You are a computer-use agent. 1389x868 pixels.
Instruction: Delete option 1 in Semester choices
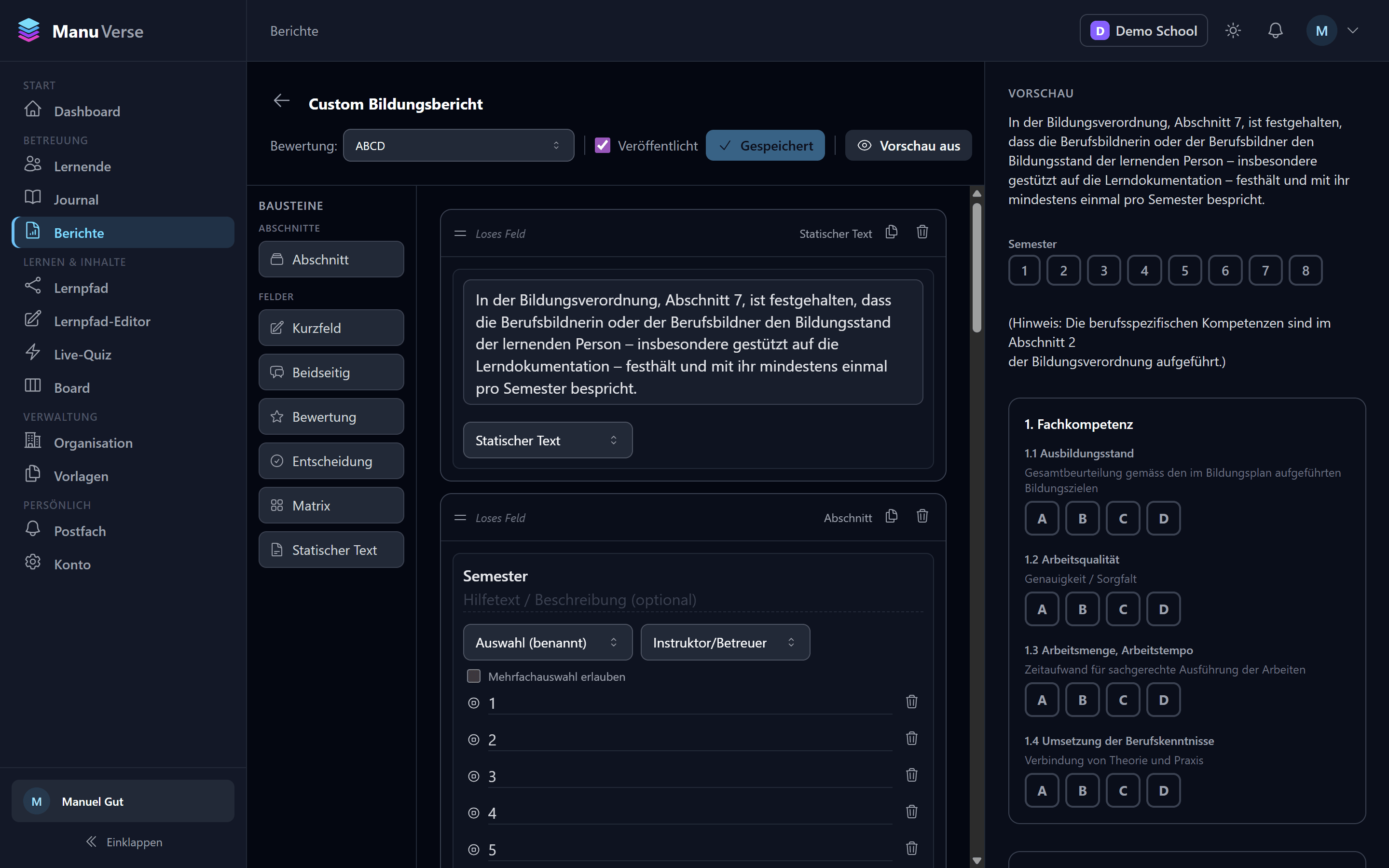click(x=911, y=702)
